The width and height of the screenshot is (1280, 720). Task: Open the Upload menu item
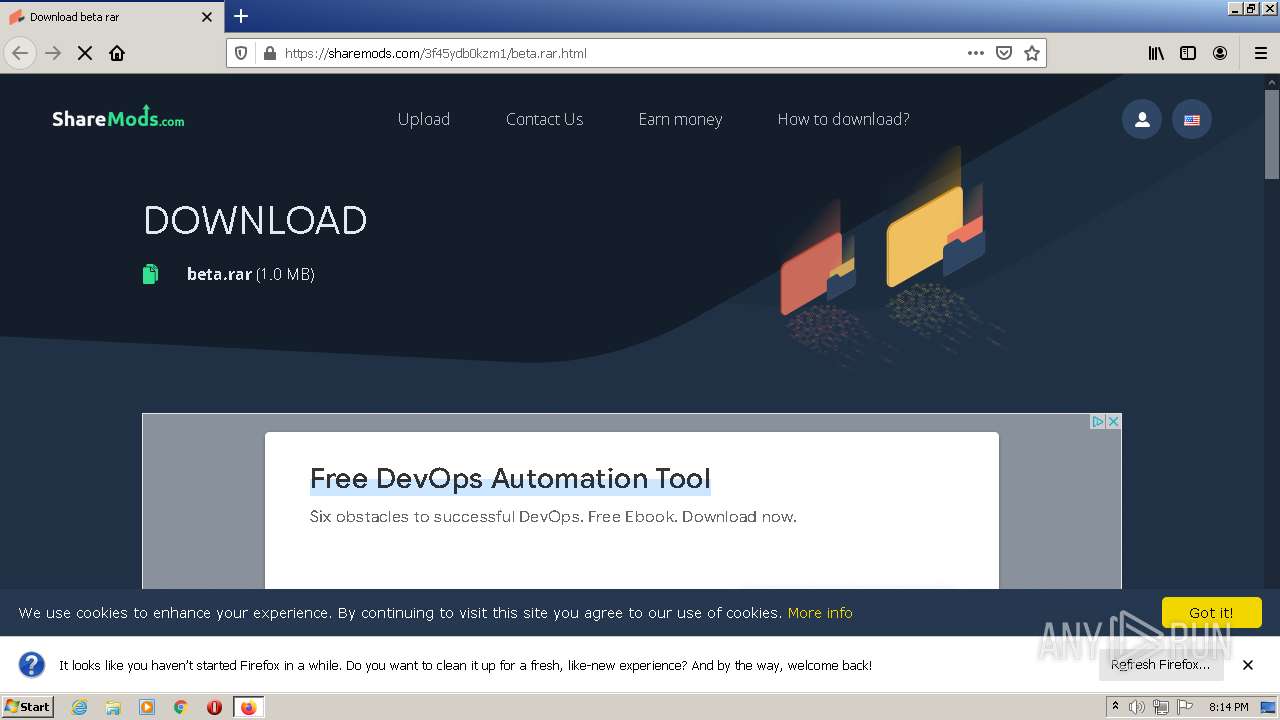[424, 119]
